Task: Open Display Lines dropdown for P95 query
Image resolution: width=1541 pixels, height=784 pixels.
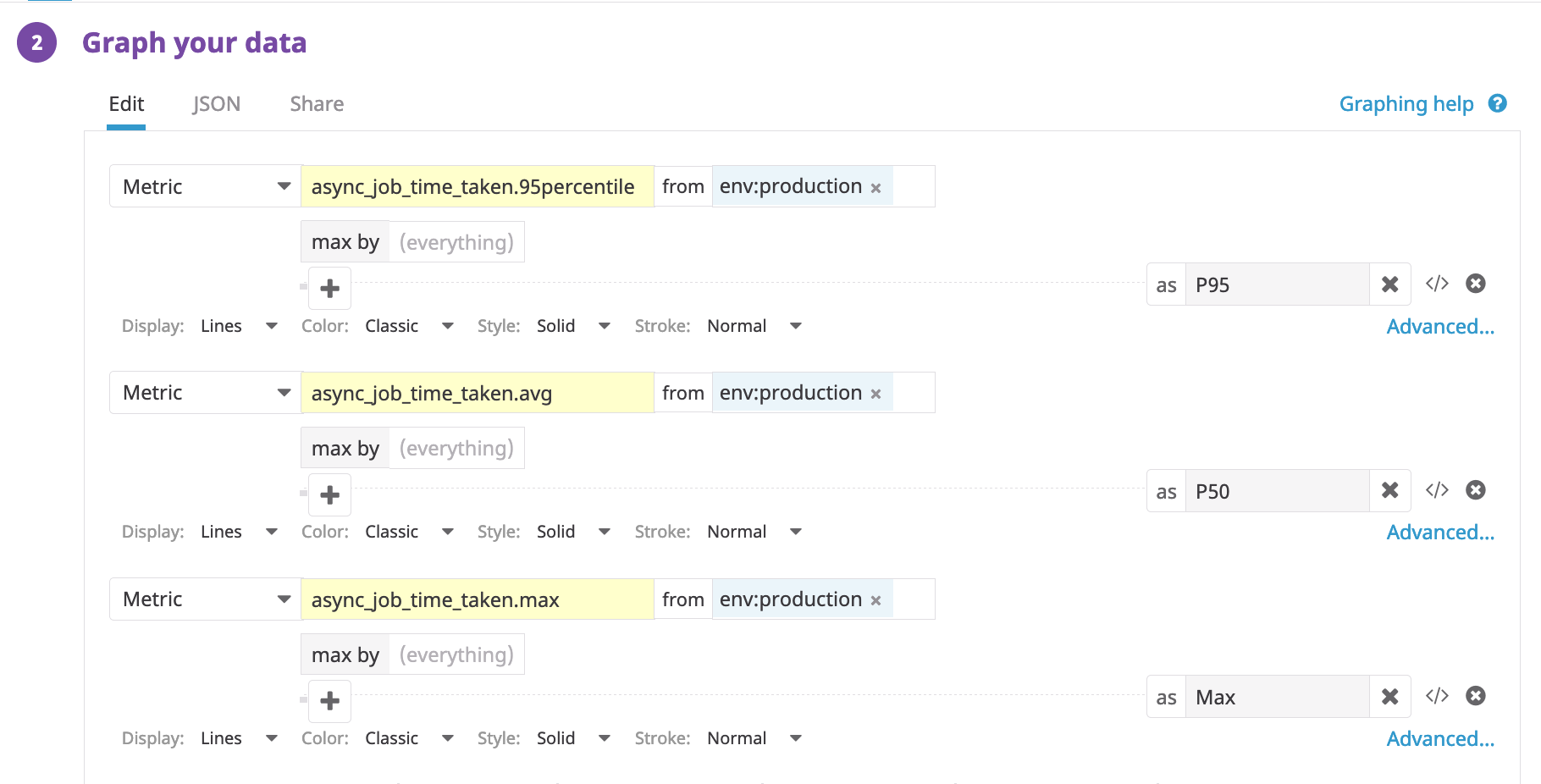Action: [239, 326]
